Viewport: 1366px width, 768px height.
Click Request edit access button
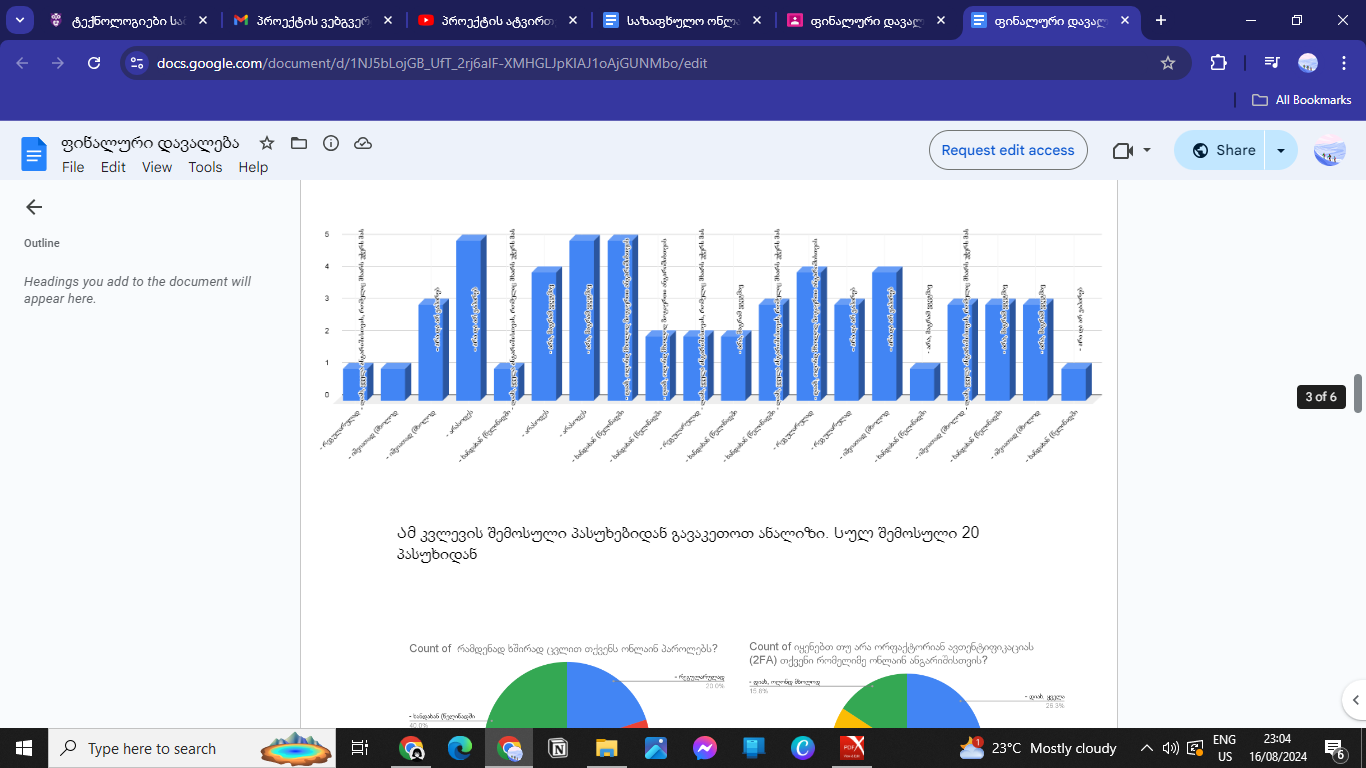coord(1008,150)
